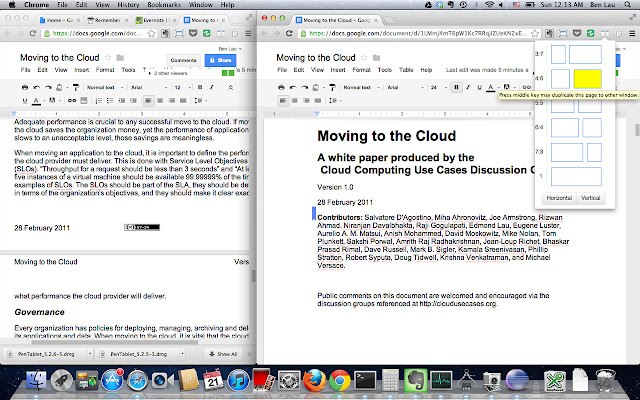Image resolution: width=640 pixels, height=400 pixels.
Task: Open folder icon beside title in left window
Action: [x=120, y=58]
